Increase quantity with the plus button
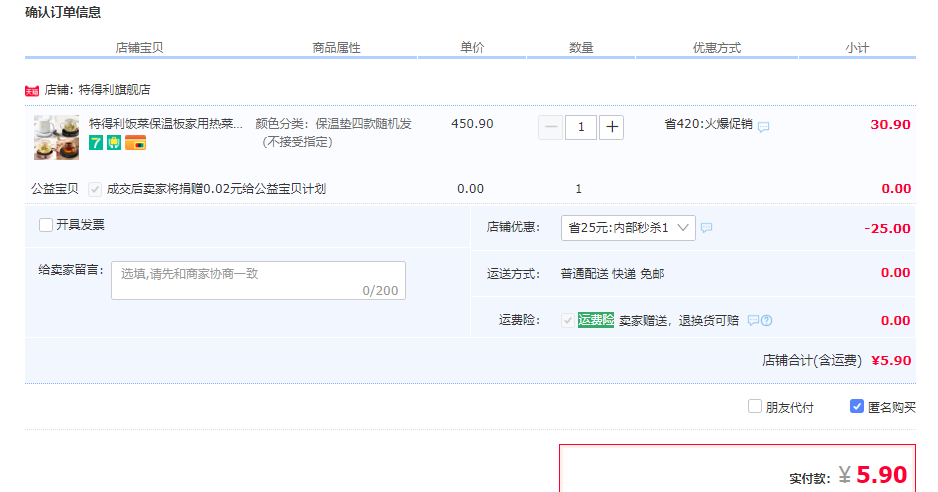Viewport: 938px width, 492px height. (611, 127)
